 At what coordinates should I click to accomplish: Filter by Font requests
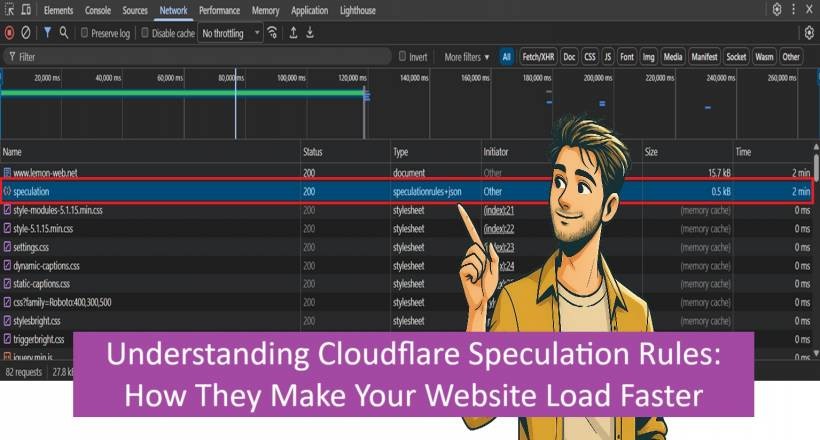(627, 57)
